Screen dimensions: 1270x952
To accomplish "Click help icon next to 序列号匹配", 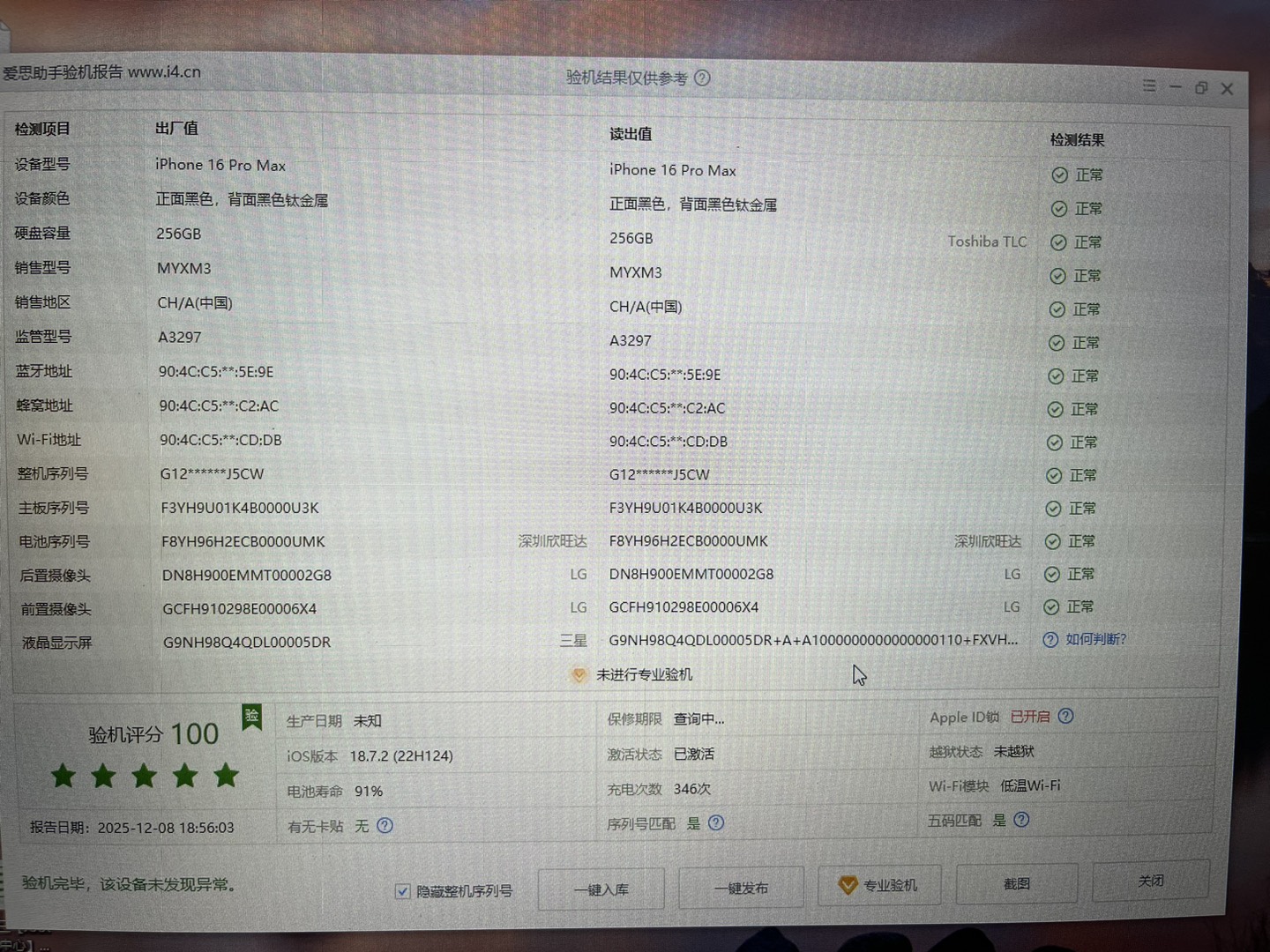I will [x=716, y=822].
